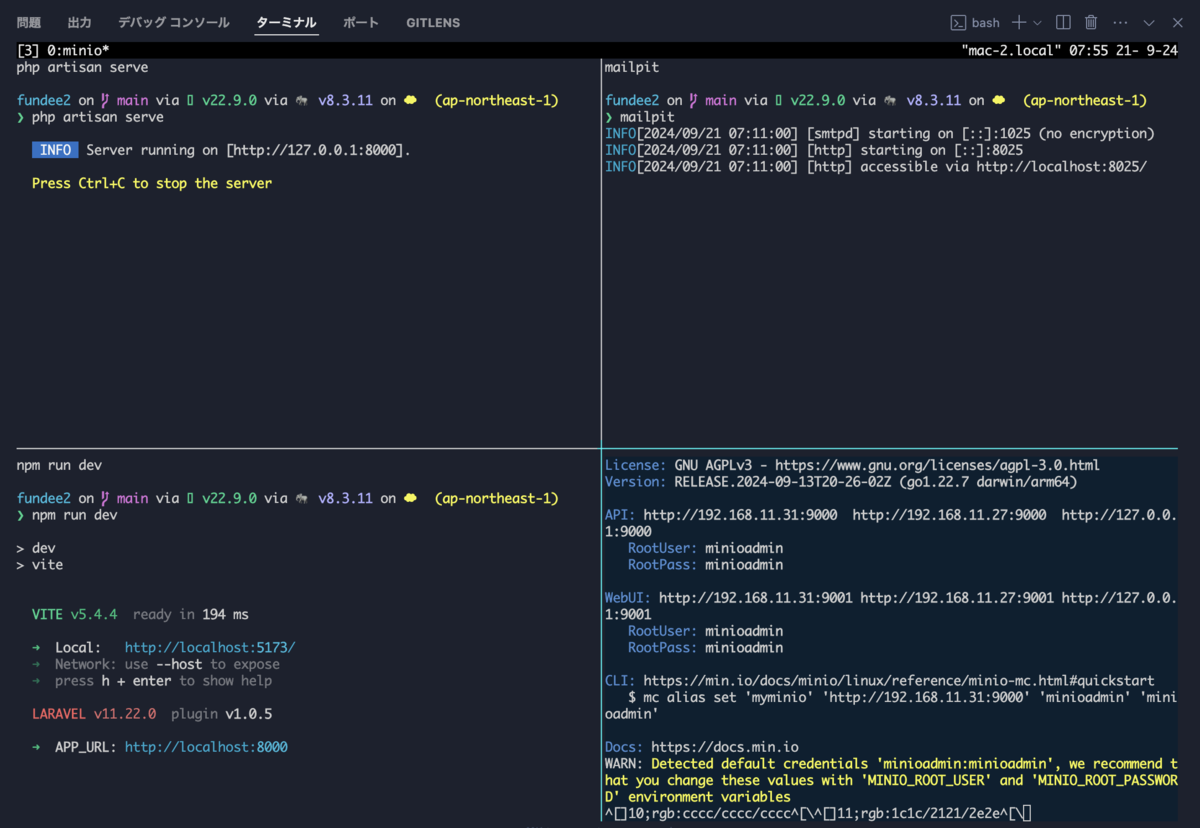Close the panel with the X icon
The height and width of the screenshot is (828, 1200).
1177,22
